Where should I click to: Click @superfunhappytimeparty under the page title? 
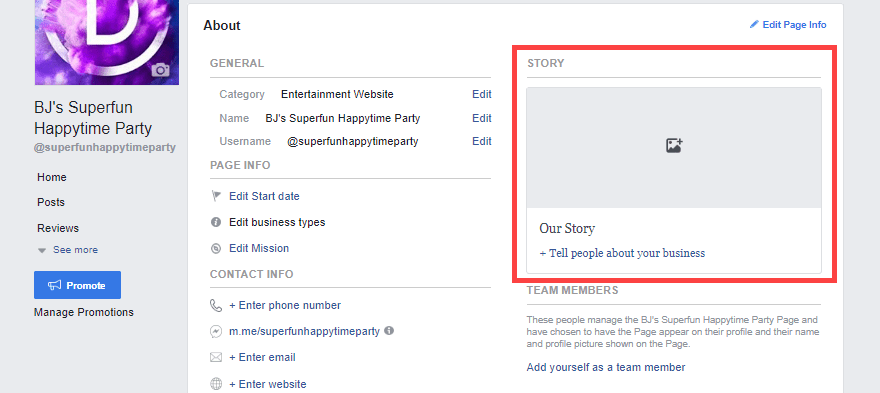point(105,148)
